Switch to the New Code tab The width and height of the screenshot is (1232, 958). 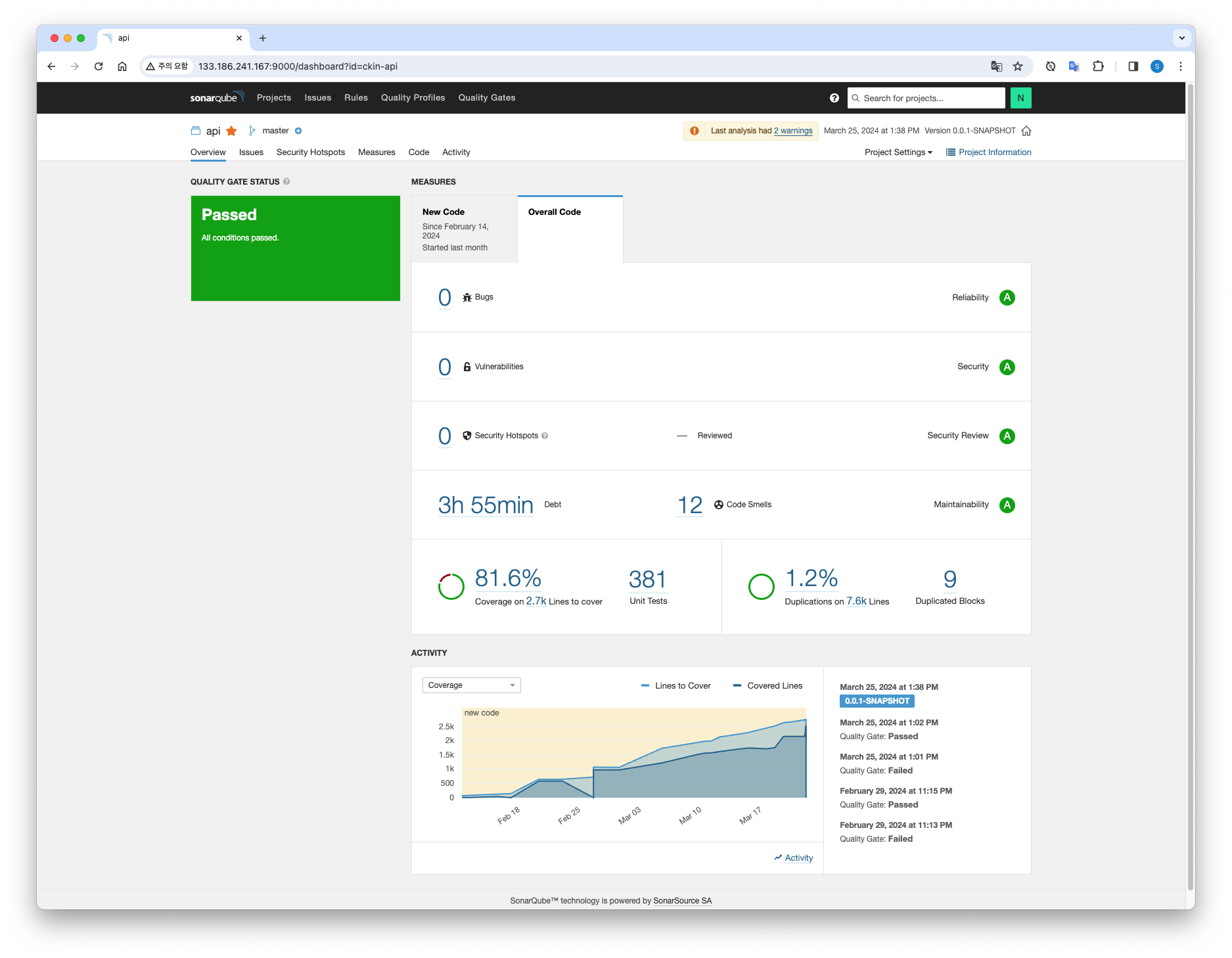click(x=464, y=229)
